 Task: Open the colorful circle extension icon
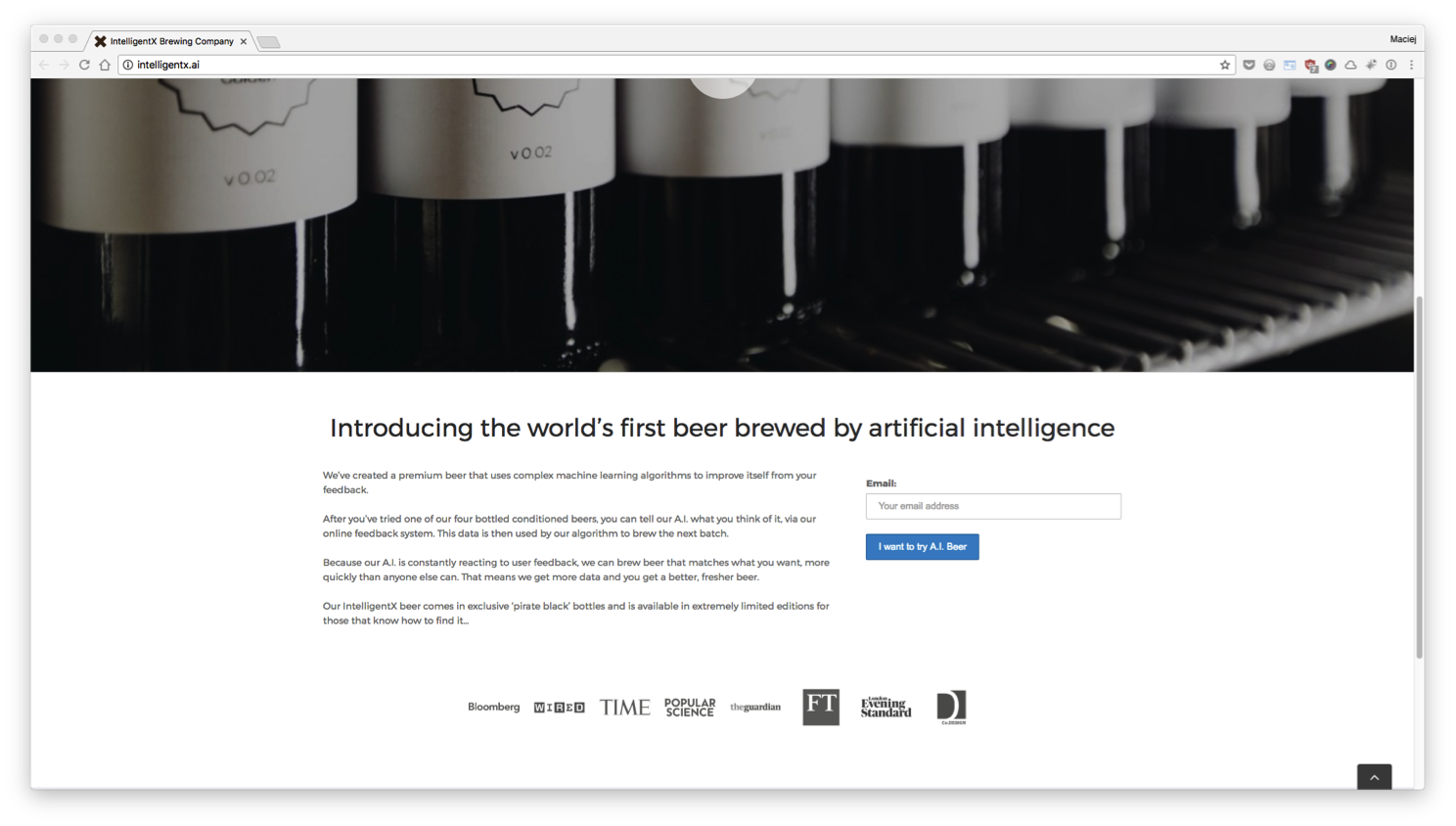pos(1330,65)
